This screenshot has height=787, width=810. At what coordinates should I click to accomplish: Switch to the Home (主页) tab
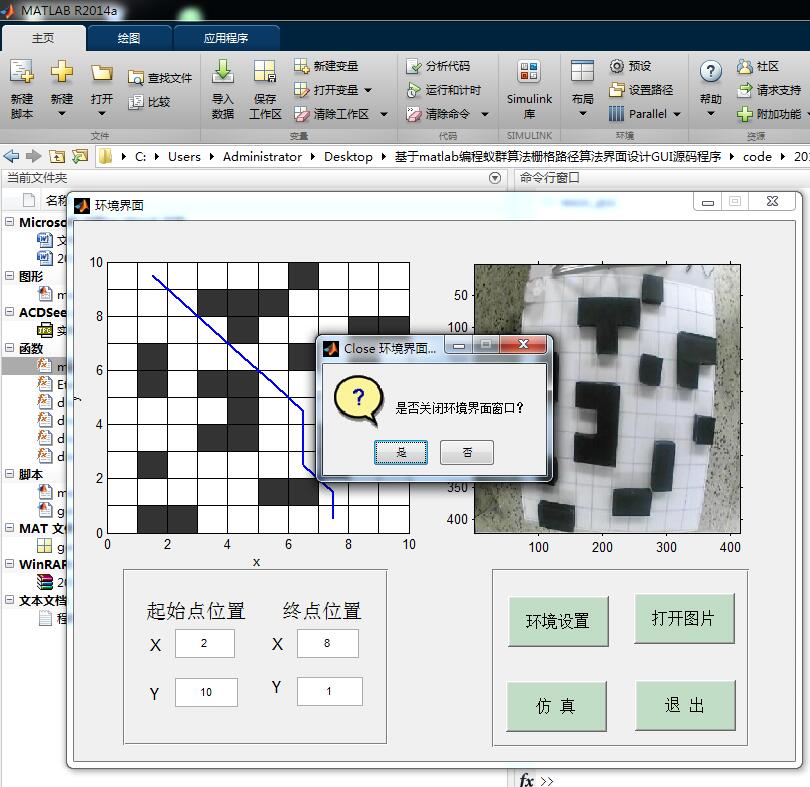pyautogui.click(x=43, y=38)
